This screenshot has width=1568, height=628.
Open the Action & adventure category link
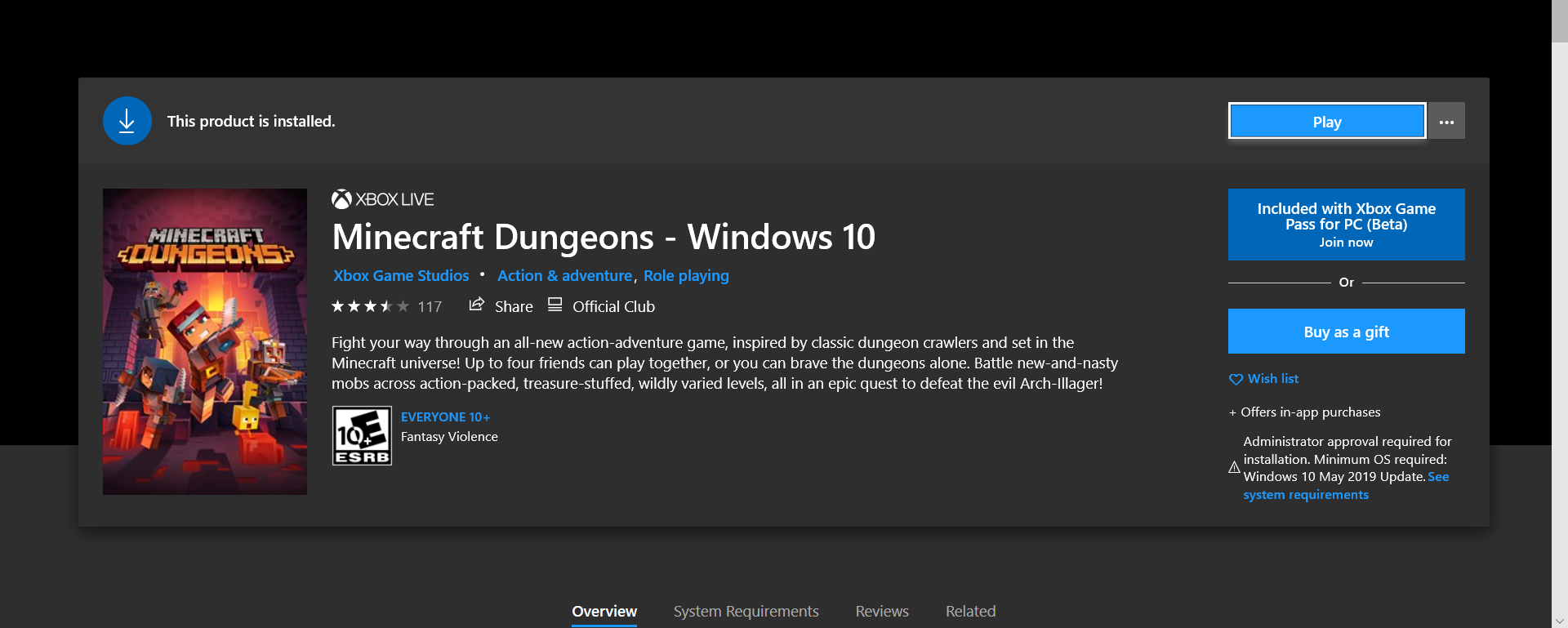point(564,276)
